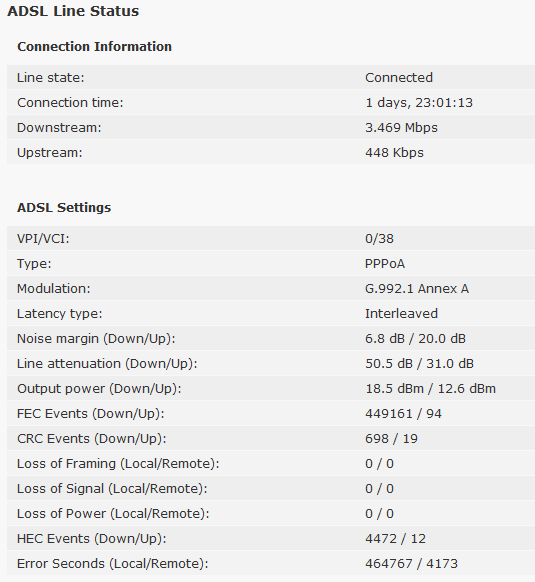Screen dimensions: 535x582
Task: Click the 'PPPoA' type value
Action: pyautogui.click(x=385, y=264)
